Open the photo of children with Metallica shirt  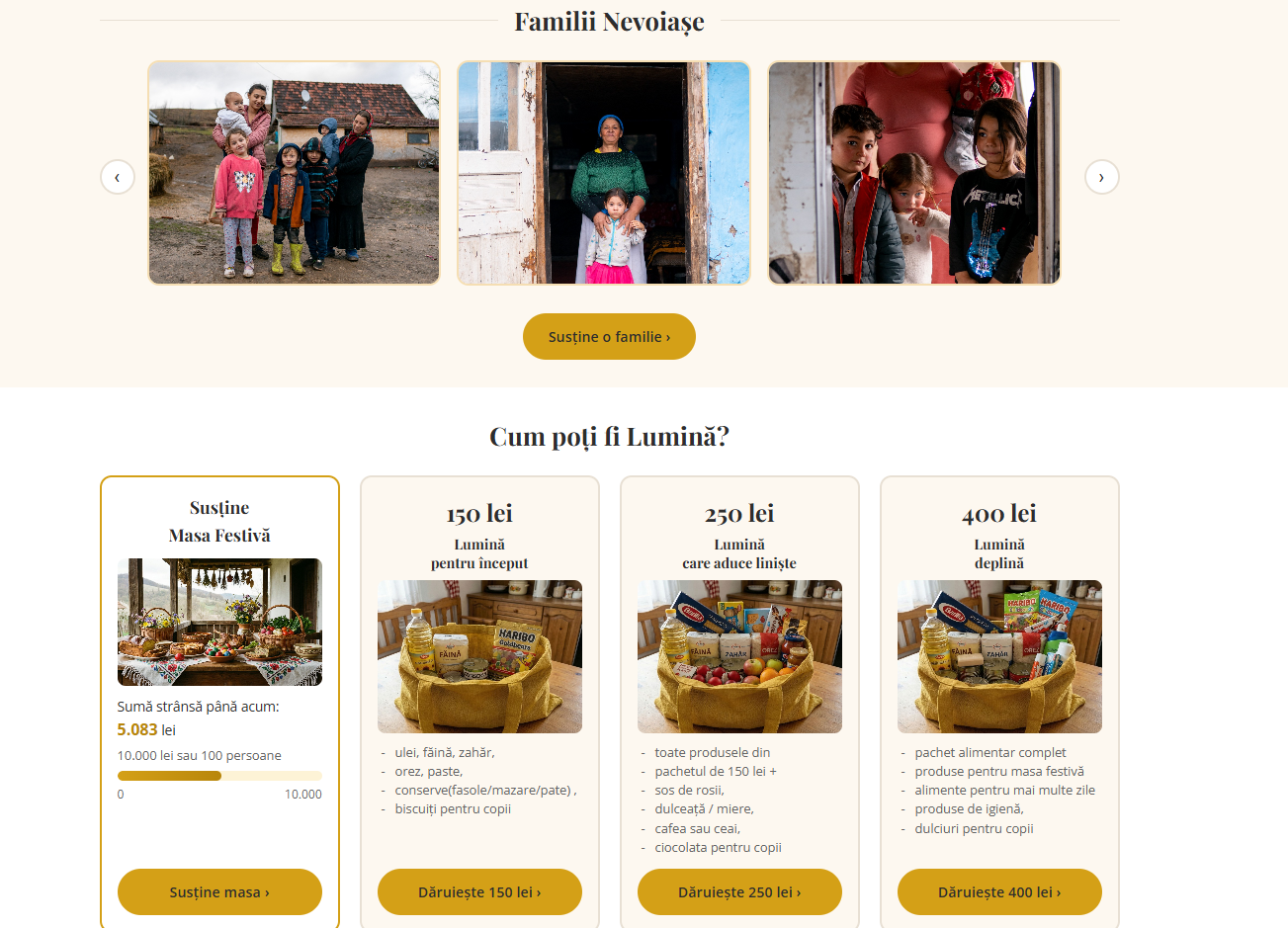coord(914,173)
